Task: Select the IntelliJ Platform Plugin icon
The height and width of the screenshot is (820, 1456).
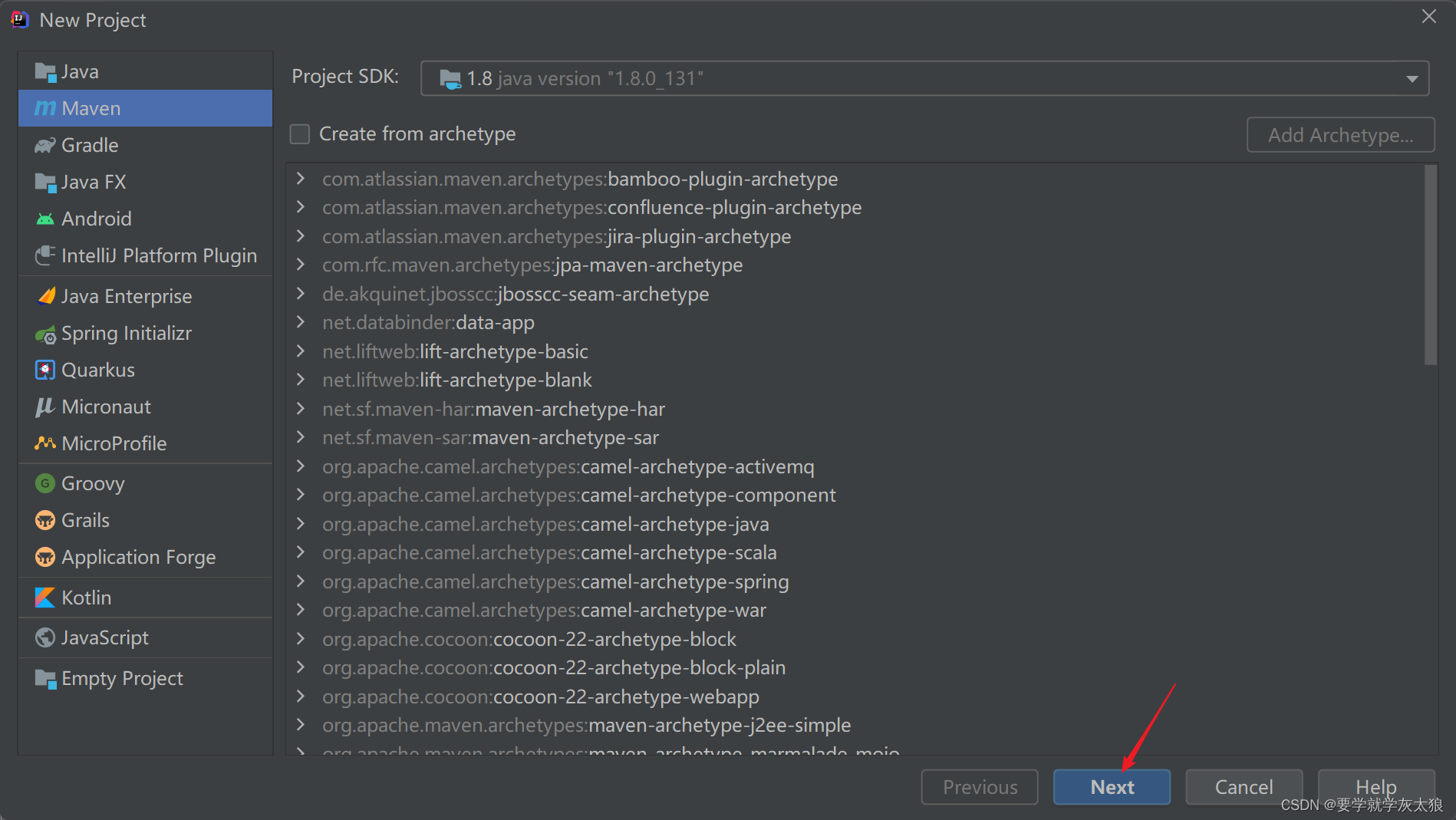Action: [45, 255]
